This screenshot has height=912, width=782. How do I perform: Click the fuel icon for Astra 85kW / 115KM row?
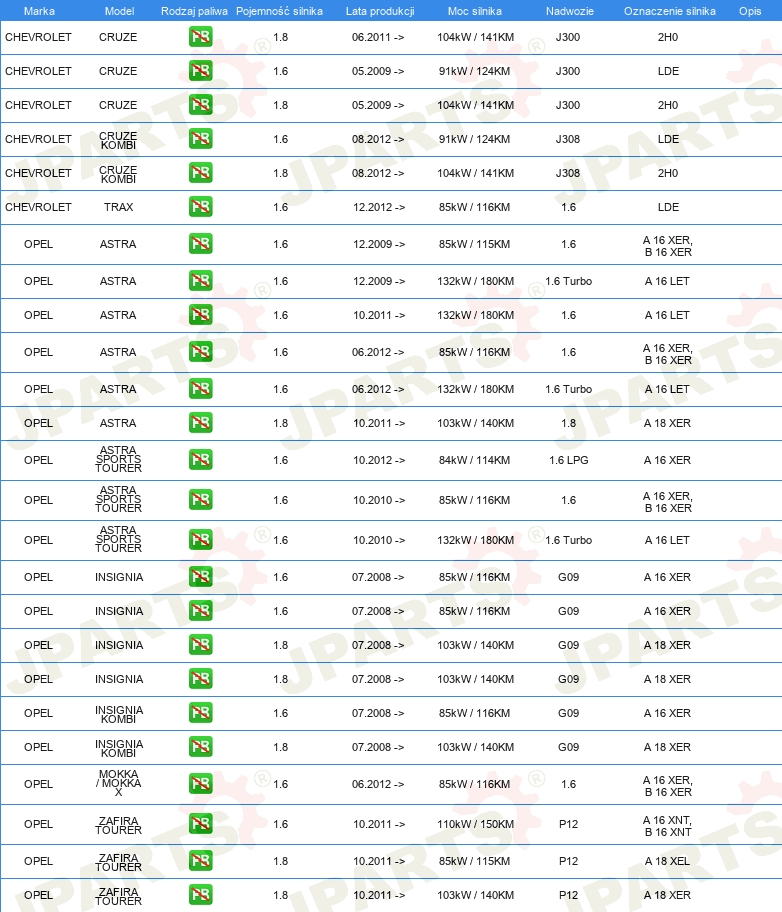click(201, 244)
